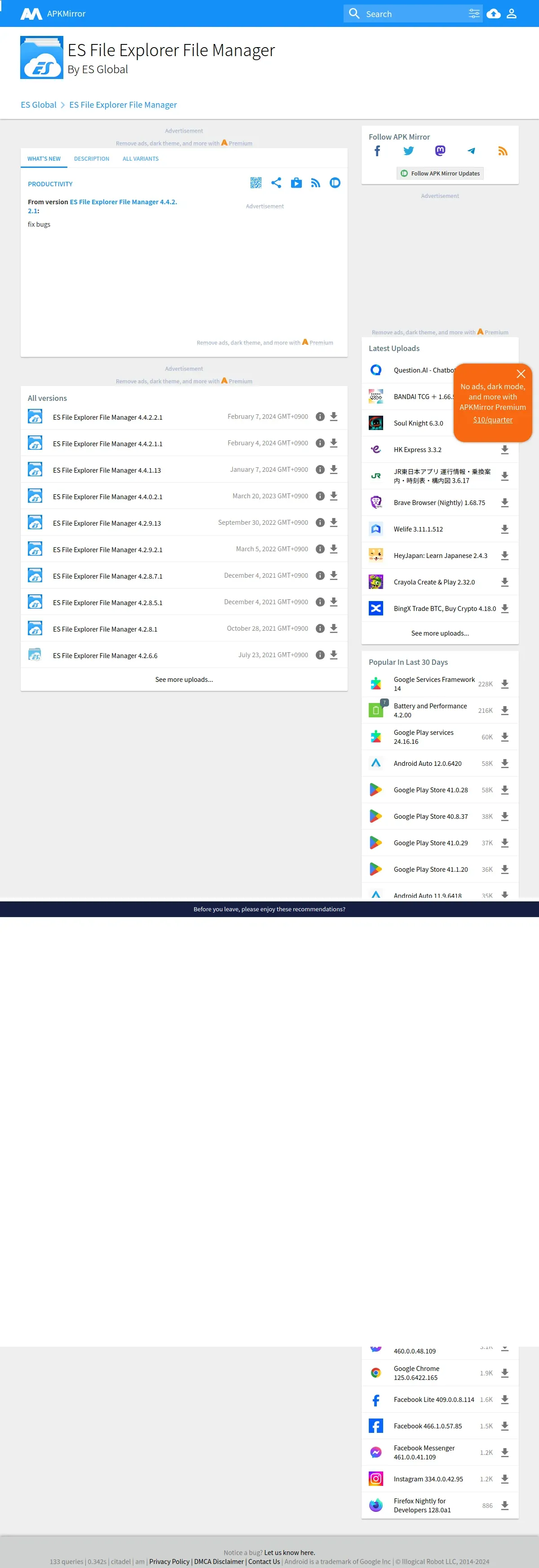
Task: Open ES Global breadcrumb link
Action: point(38,105)
